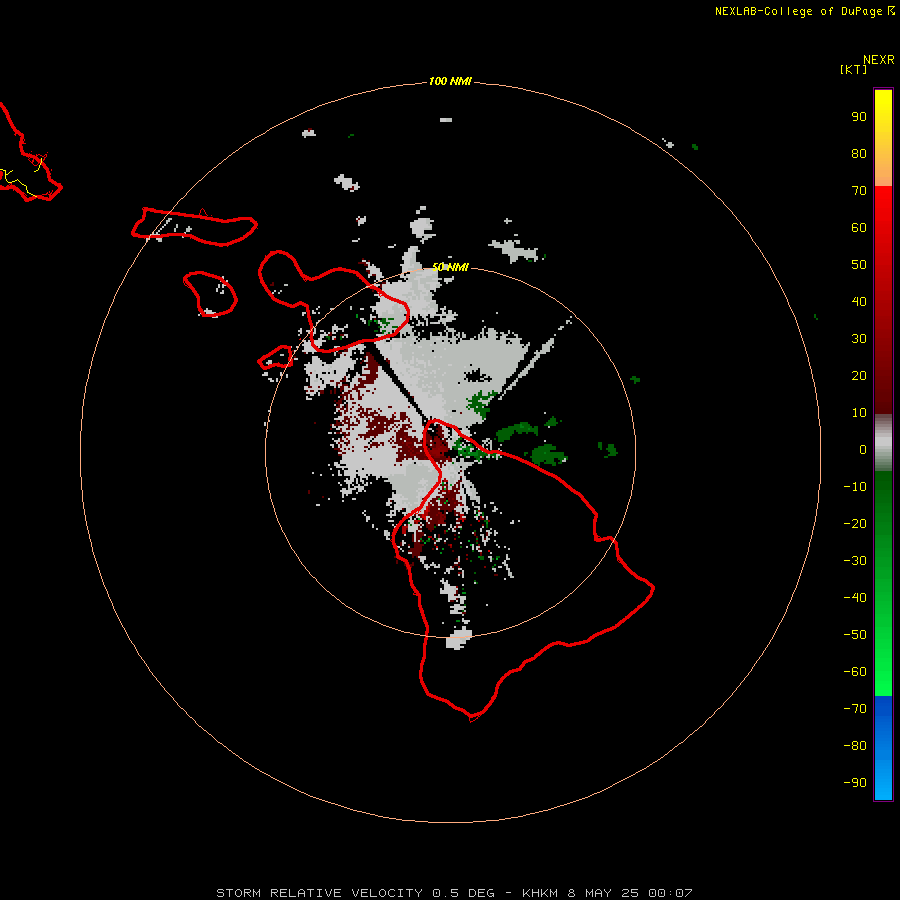Click the 0.5 DEG elevation in the caption
This screenshot has width=900, height=900.
pyautogui.click(x=463, y=893)
